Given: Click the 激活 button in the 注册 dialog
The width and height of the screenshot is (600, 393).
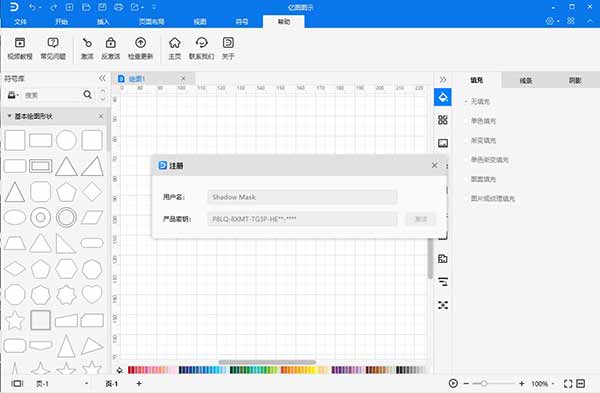Looking at the screenshot, I should (x=421, y=219).
